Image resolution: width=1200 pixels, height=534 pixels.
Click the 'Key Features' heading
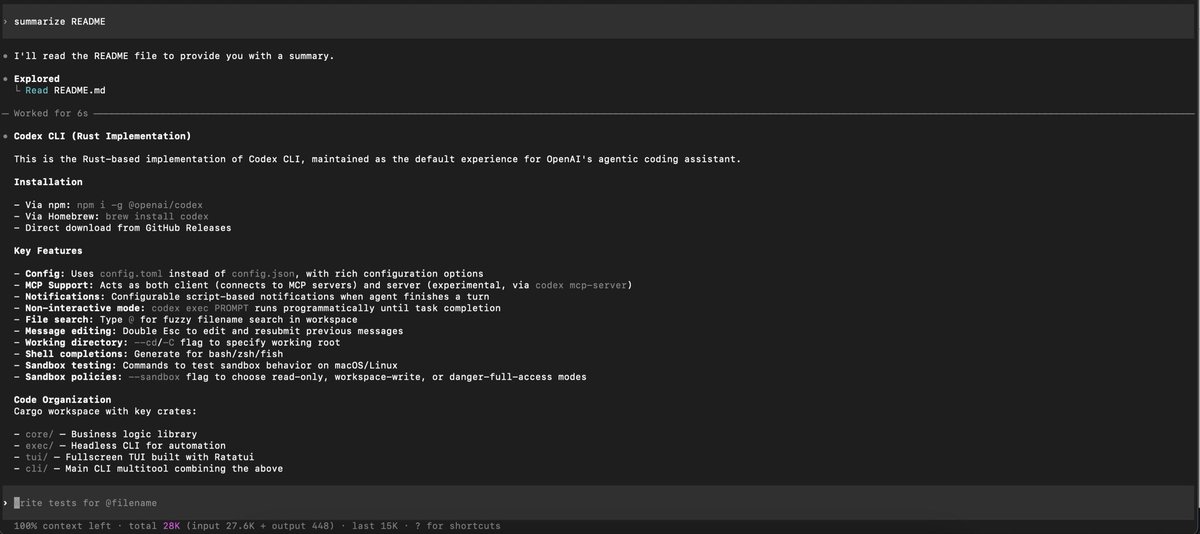(x=48, y=251)
